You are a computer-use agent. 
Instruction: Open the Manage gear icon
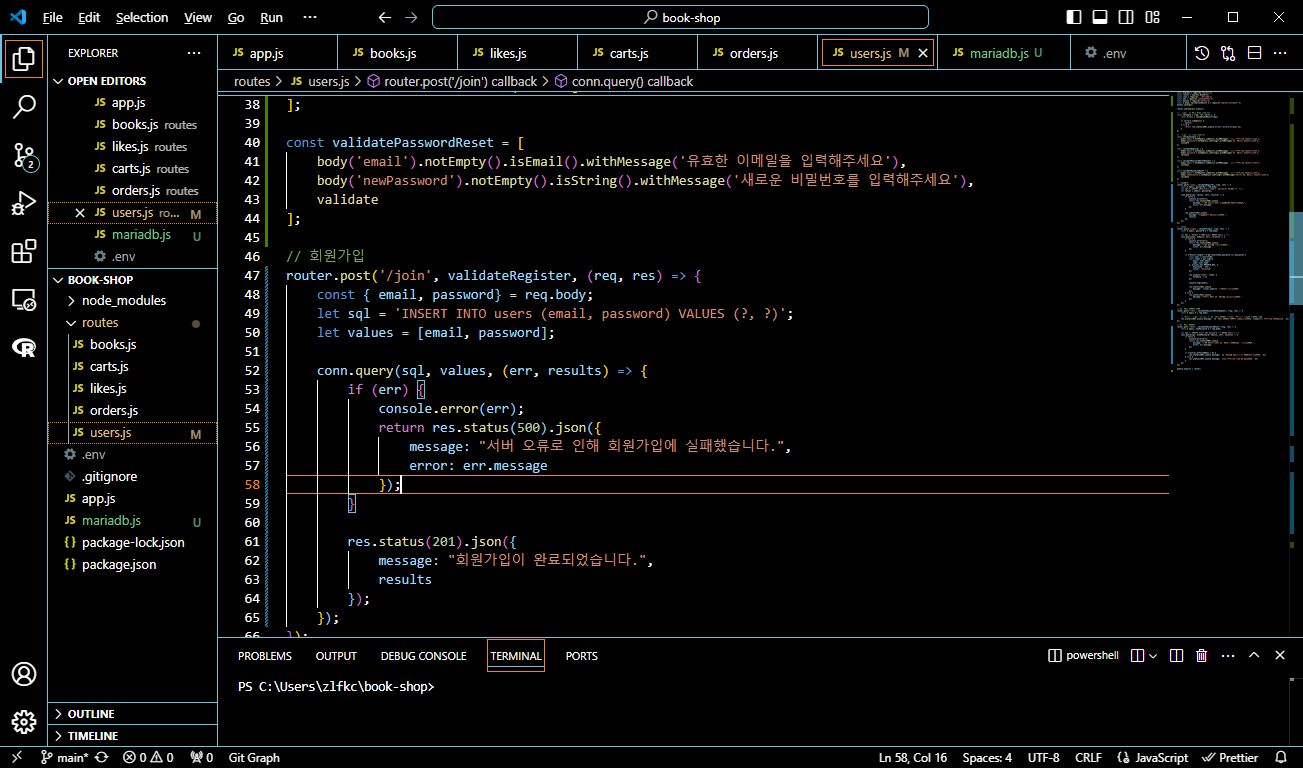[x=24, y=721]
